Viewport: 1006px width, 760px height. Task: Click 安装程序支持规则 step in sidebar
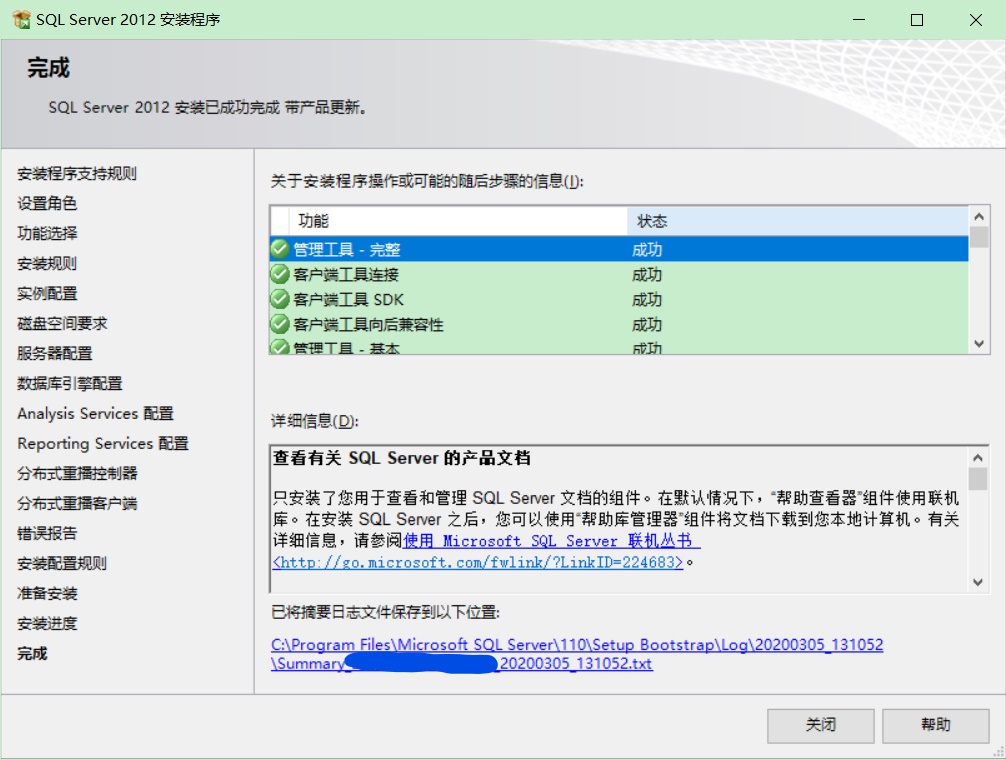(77, 173)
